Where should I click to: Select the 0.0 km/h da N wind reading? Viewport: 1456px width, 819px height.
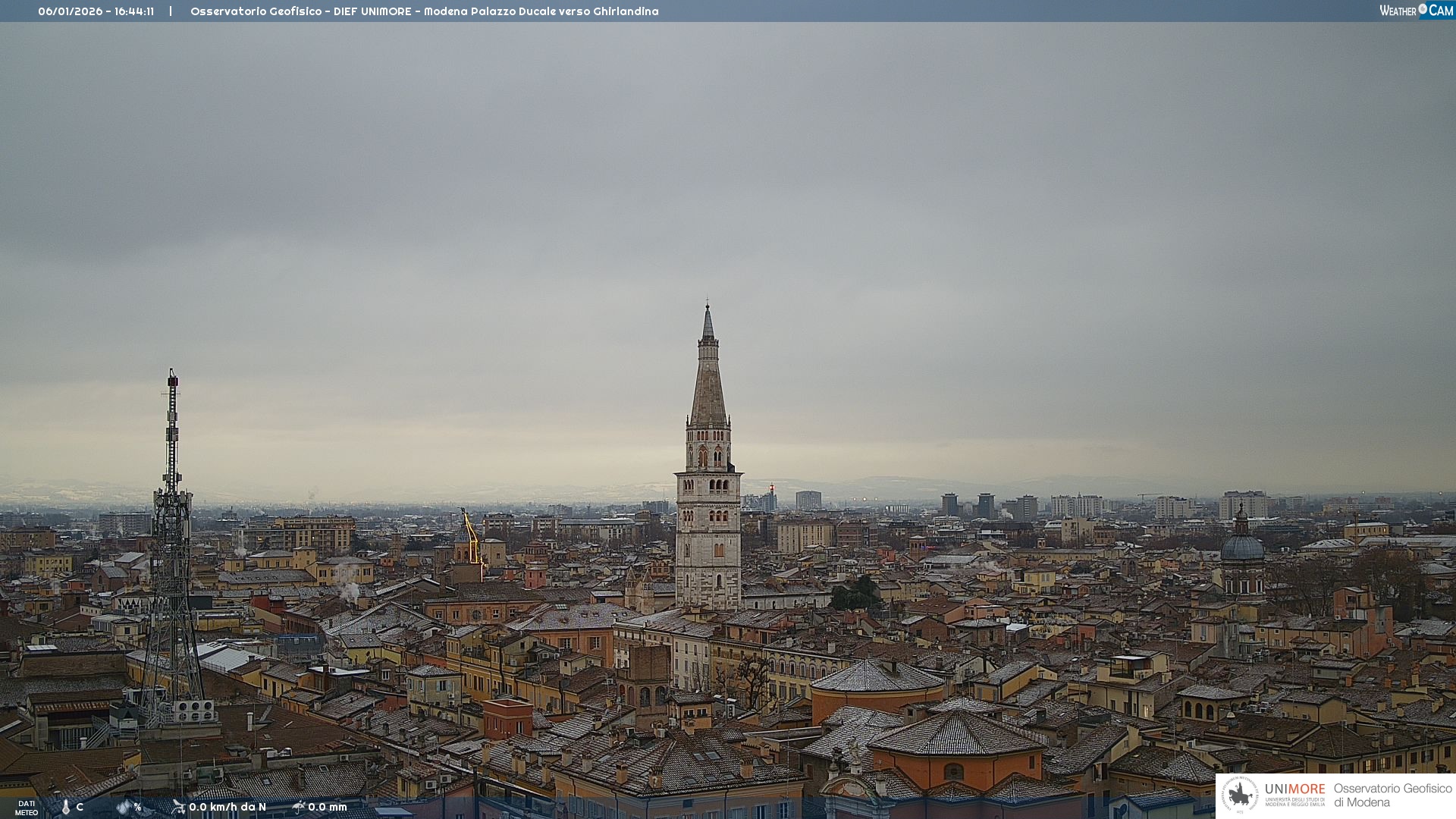227,807
